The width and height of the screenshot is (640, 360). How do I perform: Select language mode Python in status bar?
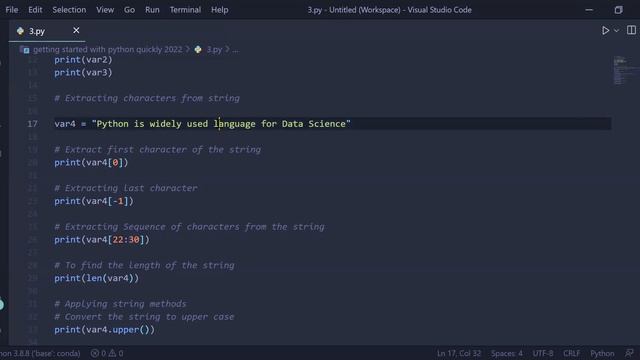pyautogui.click(x=602, y=353)
